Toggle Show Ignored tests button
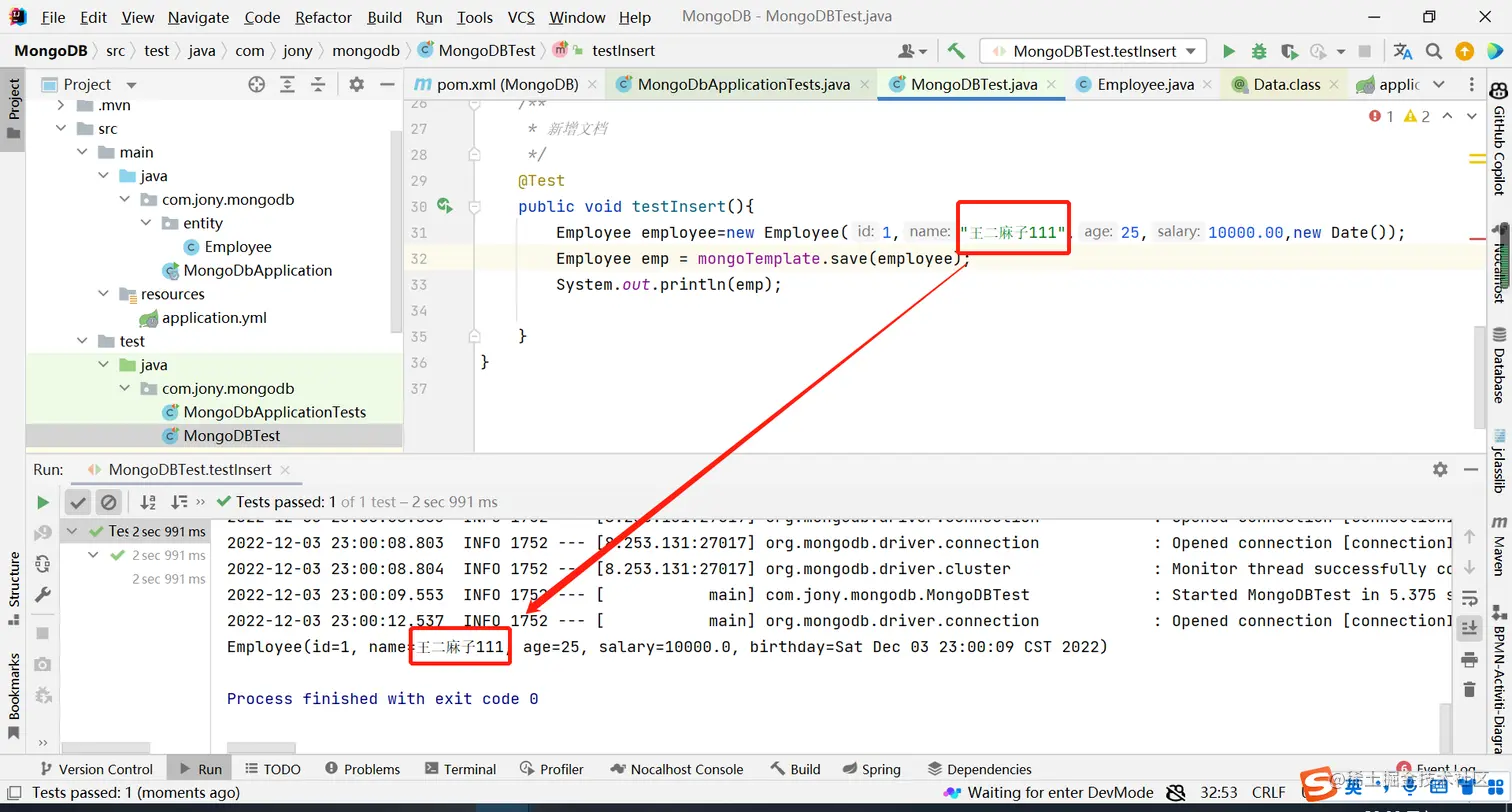 (x=109, y=502)
